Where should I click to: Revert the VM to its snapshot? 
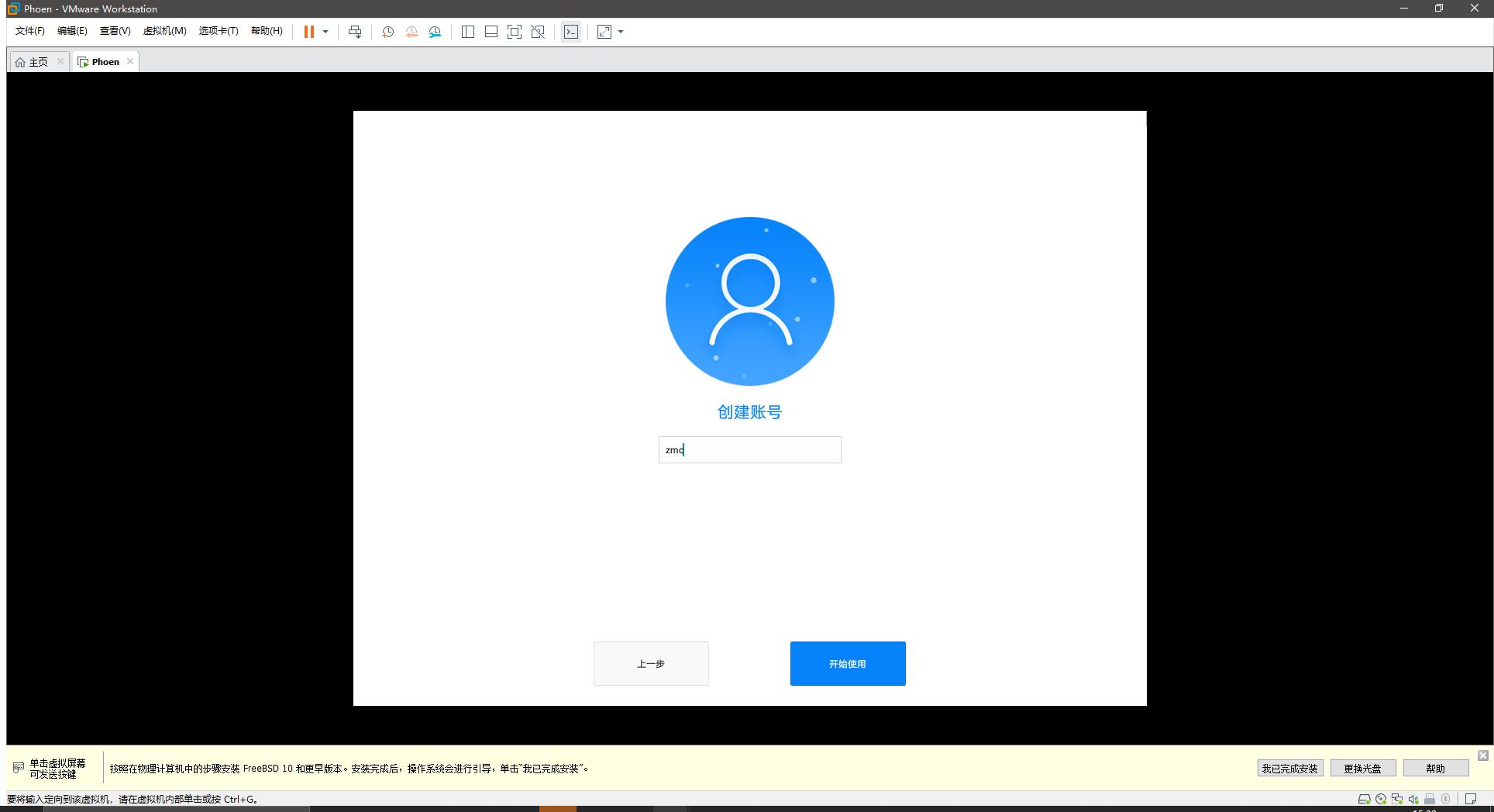pos(411,32)
